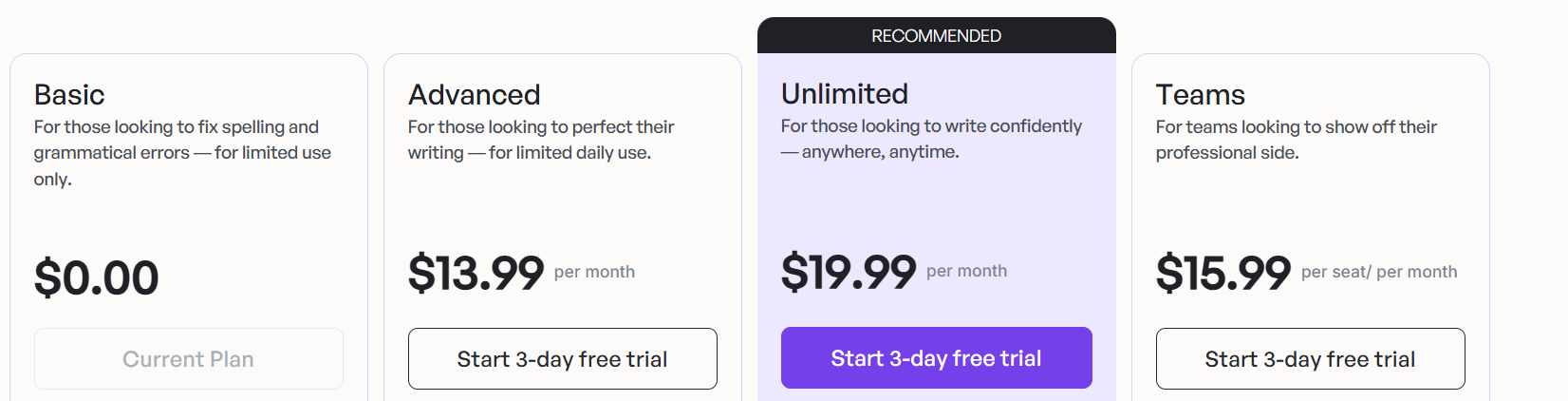The height and width of the screenshot is (401, 1568).
Task: Click the Basic description about grammatical errors
Action: pos(183,153)
